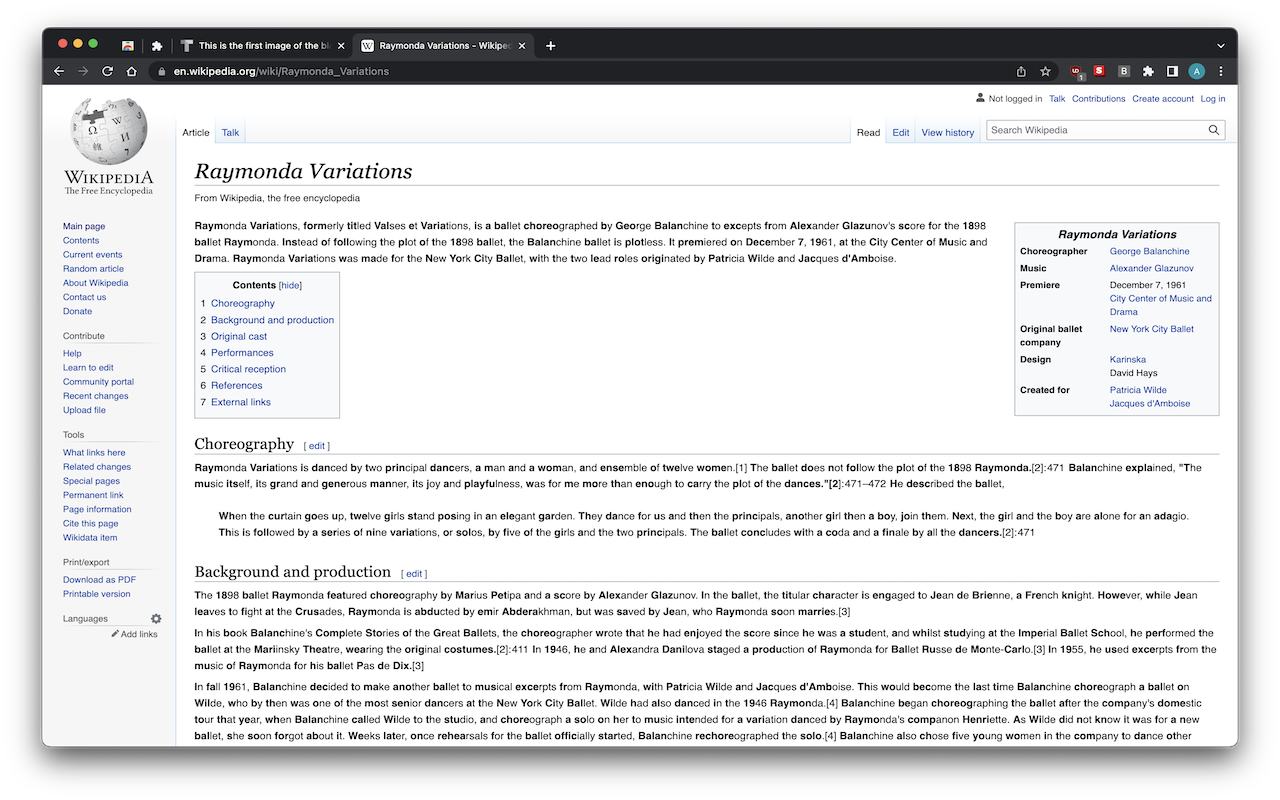1280x800 pixels.
Task: Jump to Critical reception in contents
Action: 248,369
